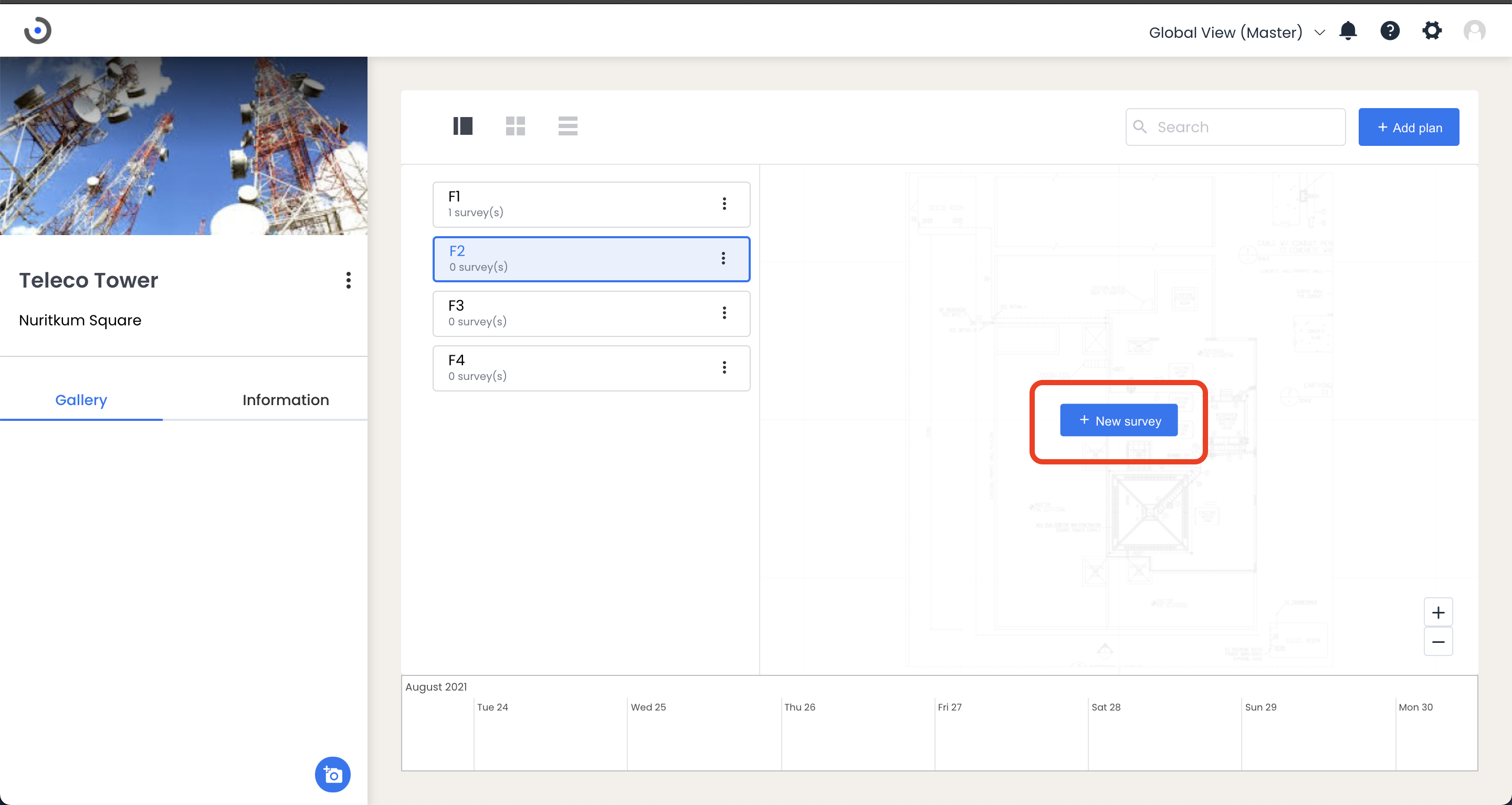Switch to grid view icon
Viewport: 1512px width, 805px height.
516,125
